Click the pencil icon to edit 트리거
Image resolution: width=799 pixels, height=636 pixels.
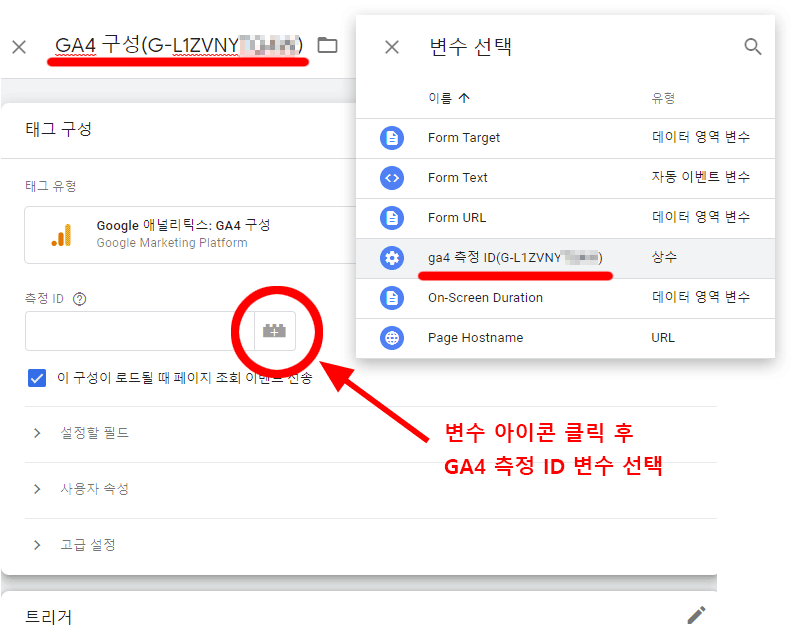pos(697,615)
